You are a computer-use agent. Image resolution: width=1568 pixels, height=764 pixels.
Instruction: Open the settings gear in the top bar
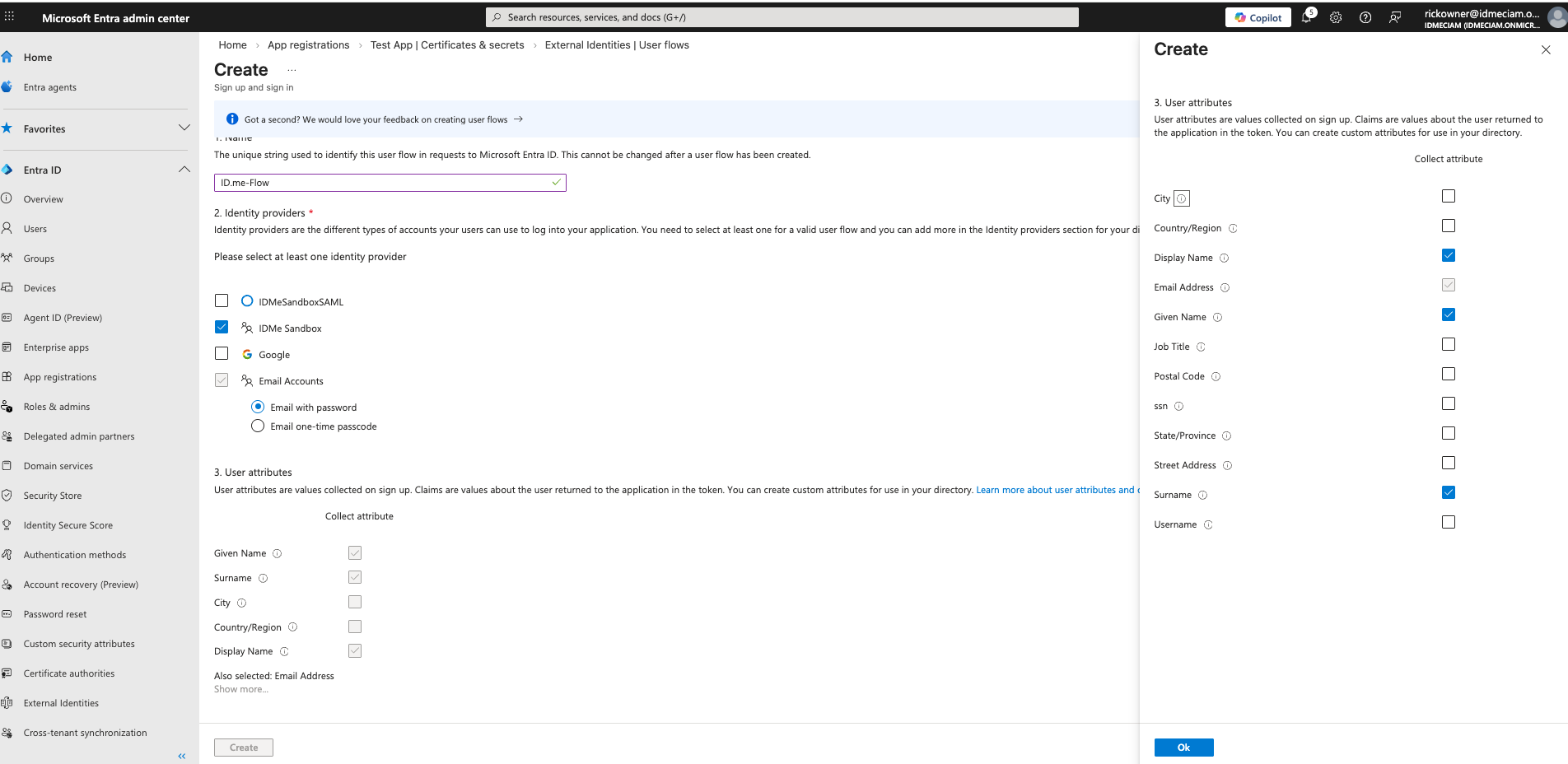pos(1336,16)
